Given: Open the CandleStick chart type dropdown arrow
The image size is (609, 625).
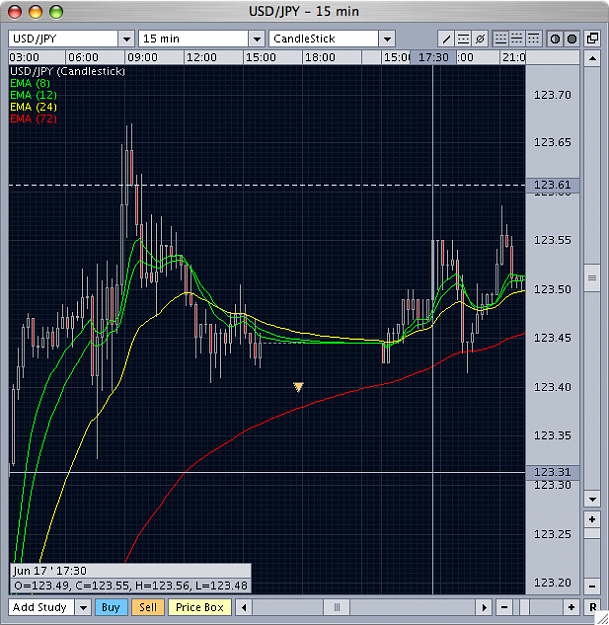Looking at the screenshot, I should (x=387, y=39).
